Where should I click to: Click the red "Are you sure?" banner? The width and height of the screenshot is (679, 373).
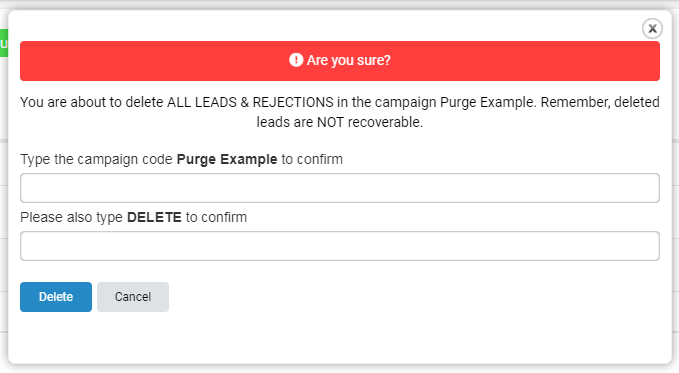340,61
